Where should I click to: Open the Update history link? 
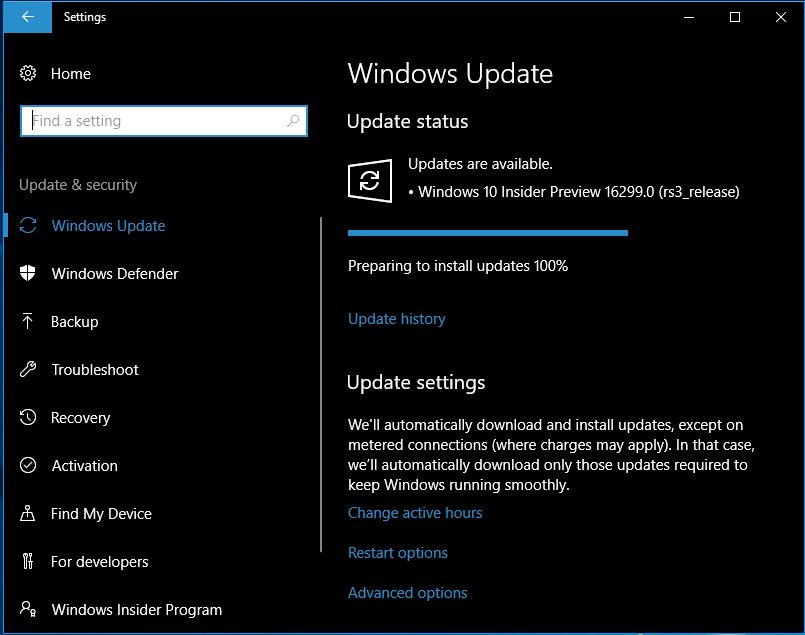(396, 319)
